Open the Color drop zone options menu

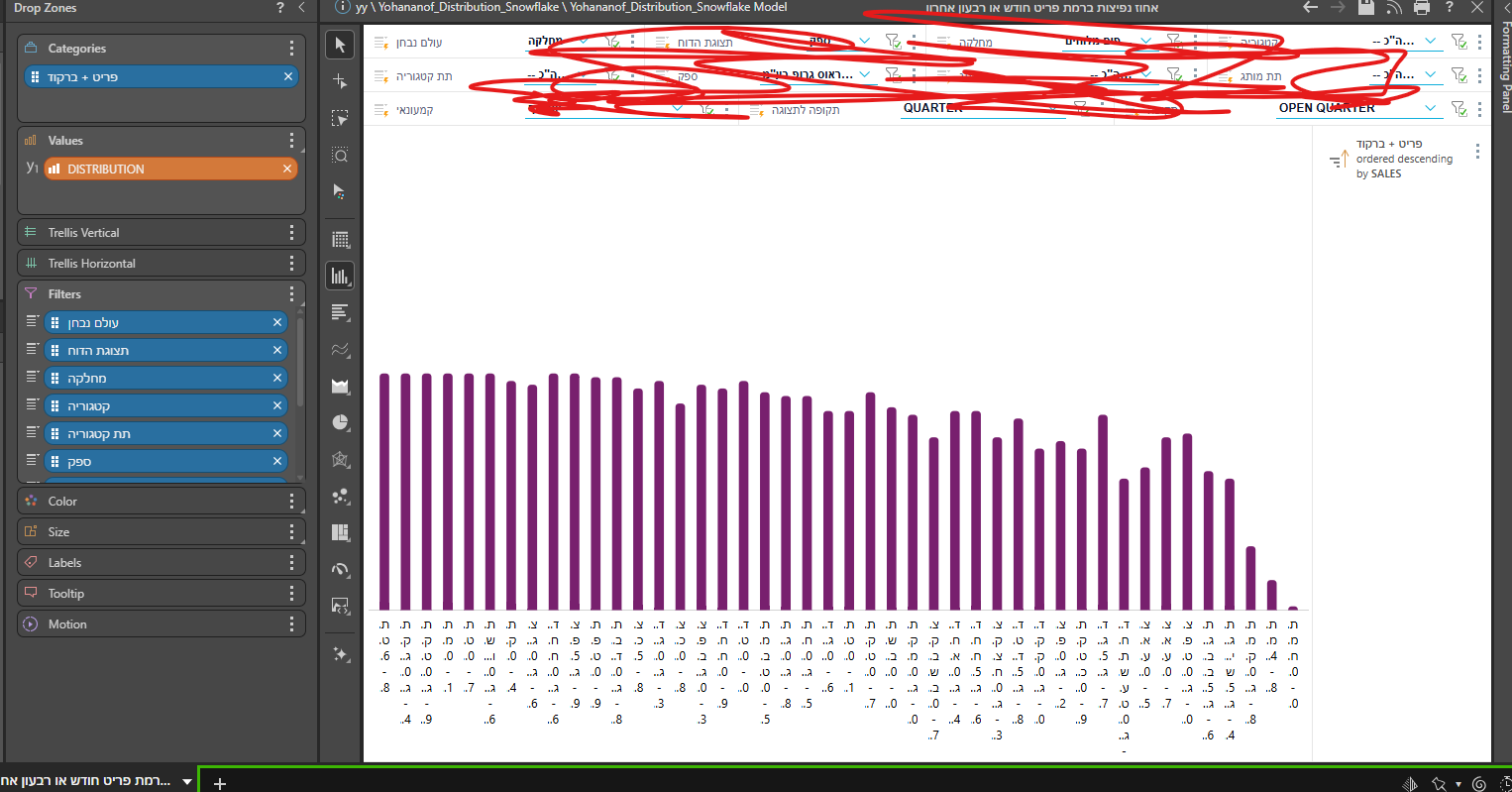tap(291, 502)
